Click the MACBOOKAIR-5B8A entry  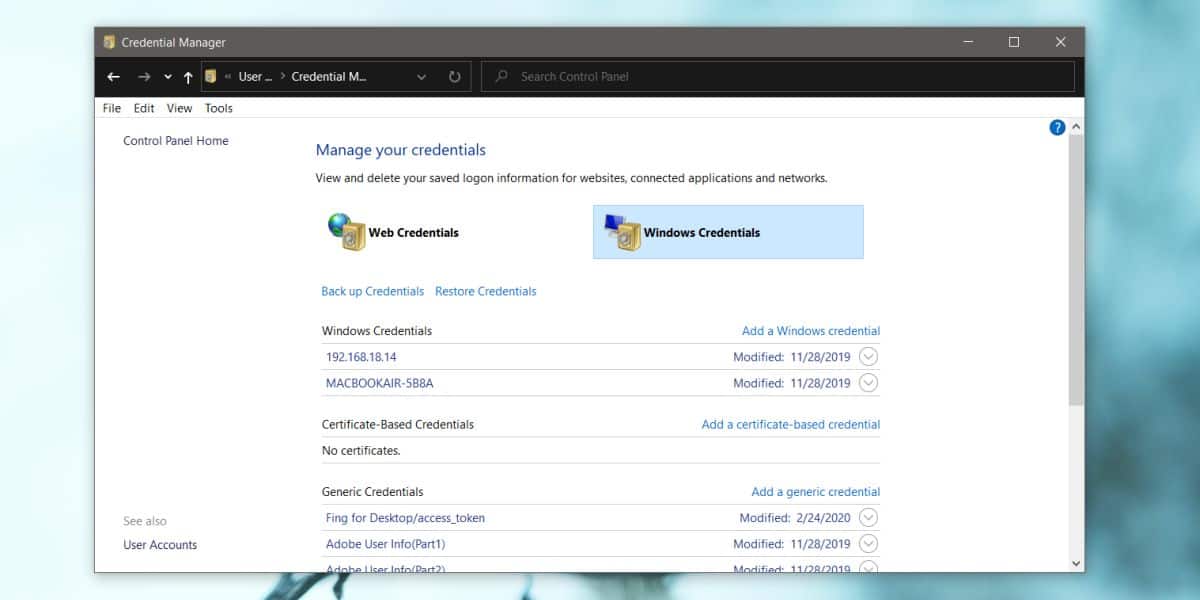380,383
